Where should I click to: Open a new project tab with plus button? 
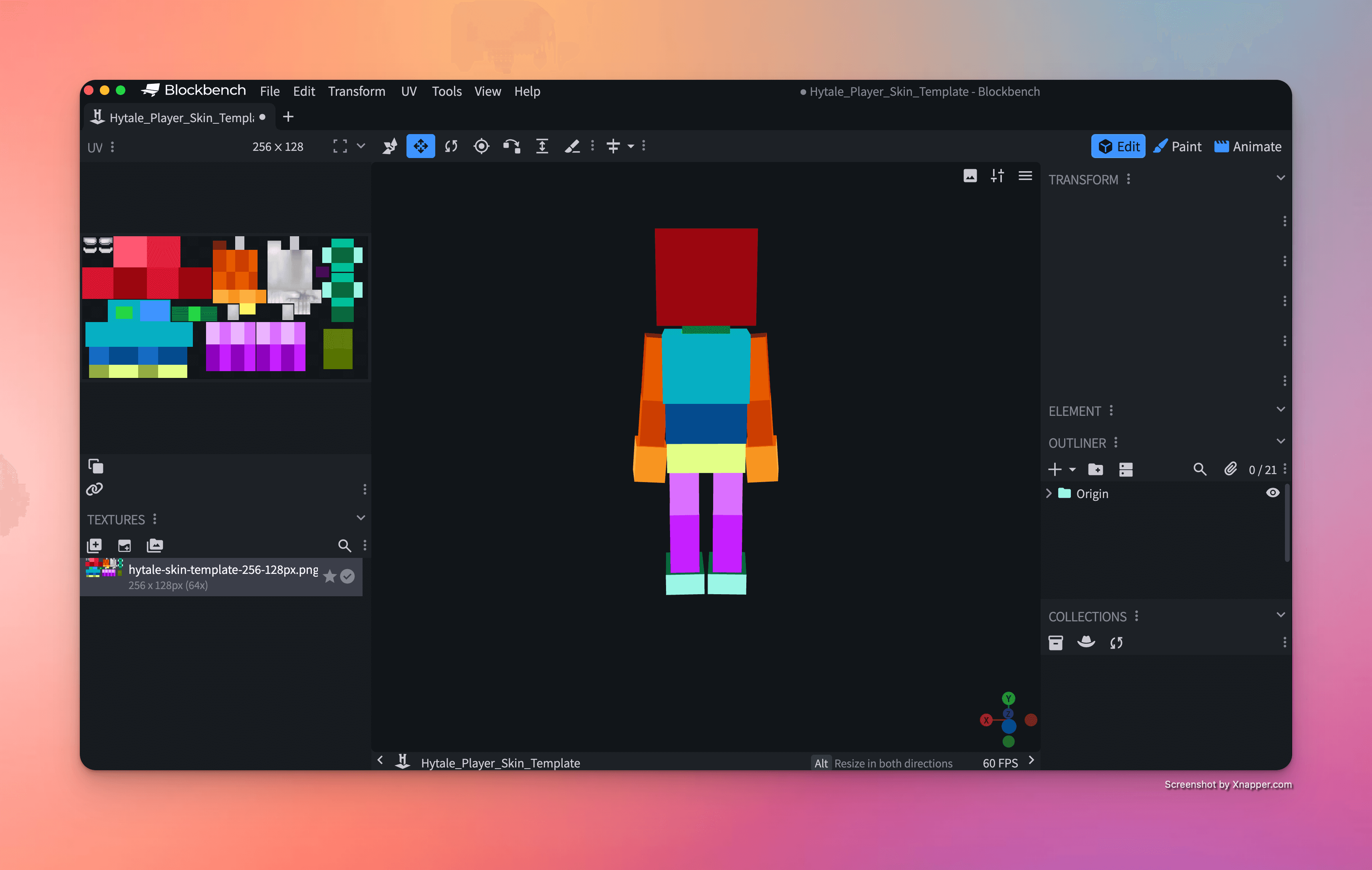(x=288, y=117)
